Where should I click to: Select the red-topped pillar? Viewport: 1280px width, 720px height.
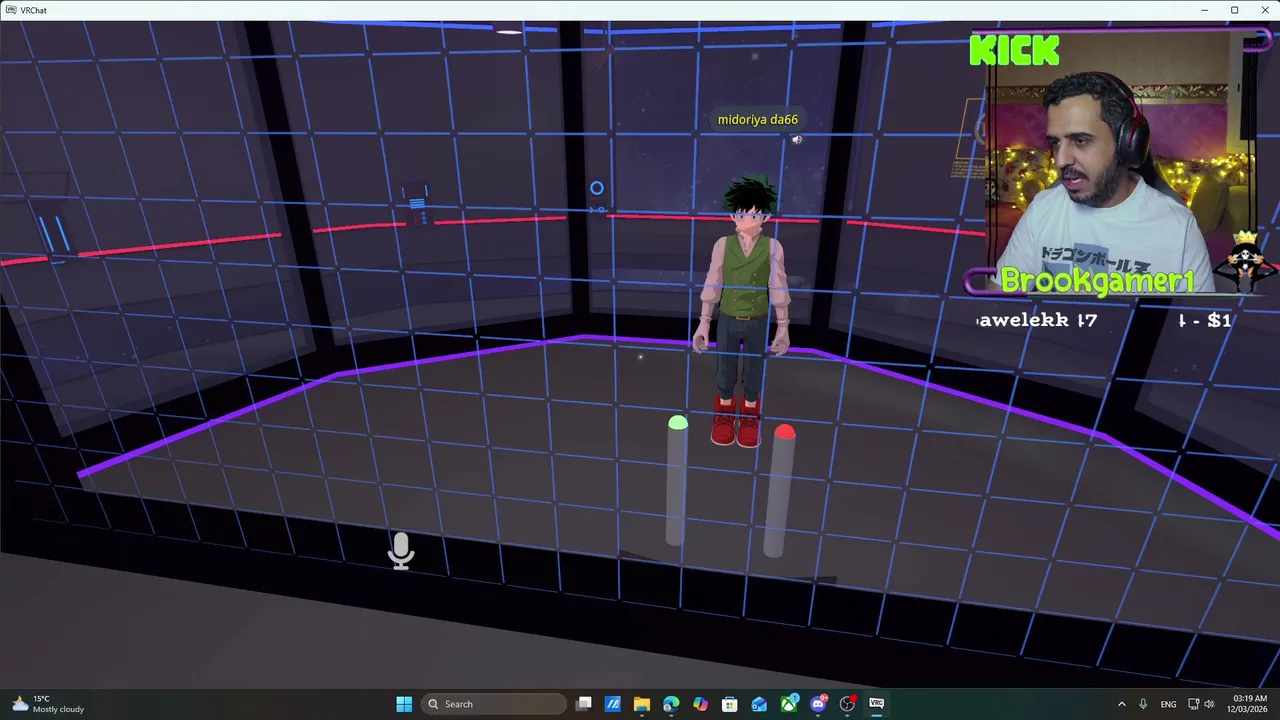779,490
